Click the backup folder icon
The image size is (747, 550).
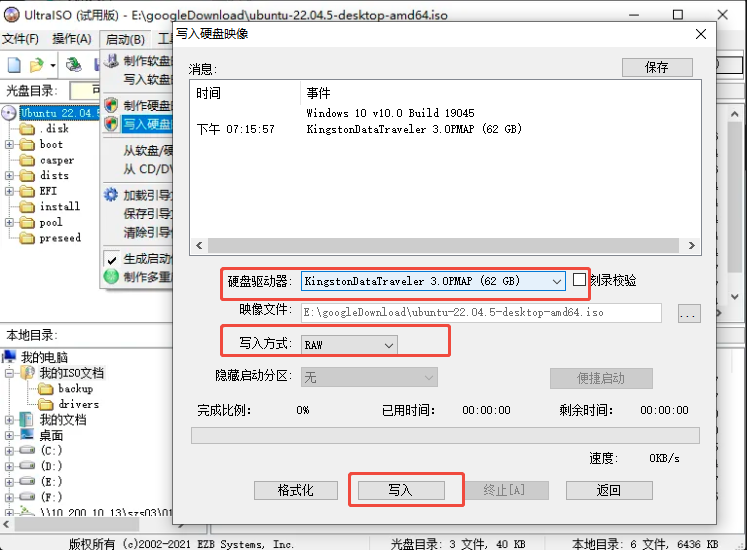pos(46,389)
